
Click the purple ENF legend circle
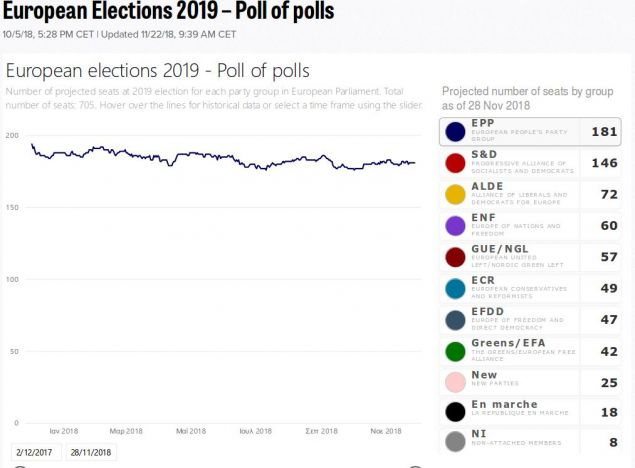(456, 225)
